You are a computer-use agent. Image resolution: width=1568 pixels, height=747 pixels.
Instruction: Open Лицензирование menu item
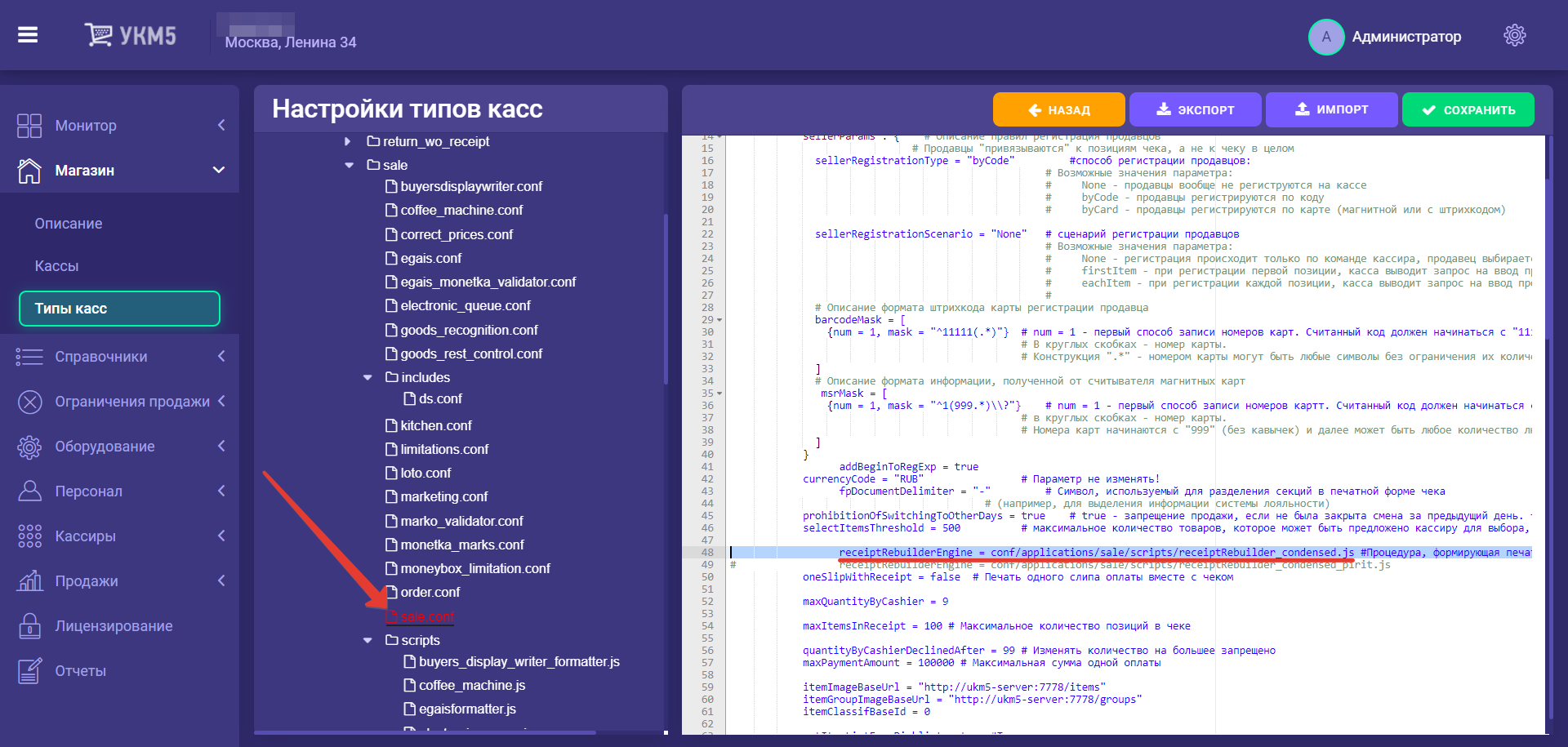coord(114,626)
